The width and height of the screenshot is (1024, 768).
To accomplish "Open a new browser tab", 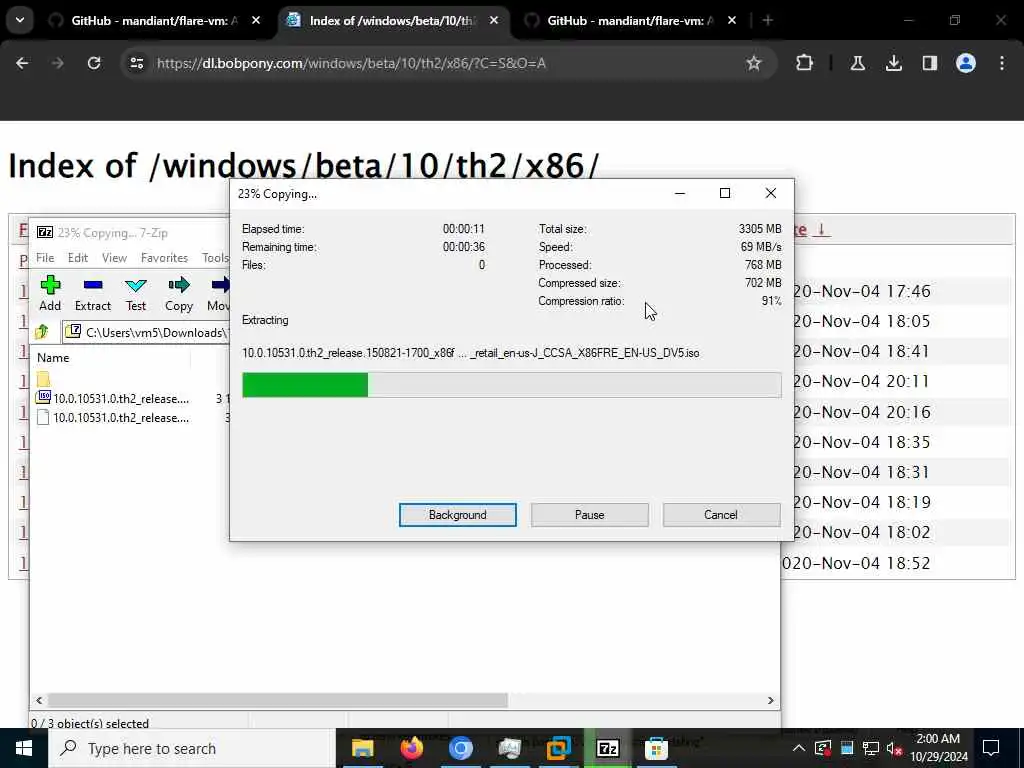I will (x=768, y=21).
